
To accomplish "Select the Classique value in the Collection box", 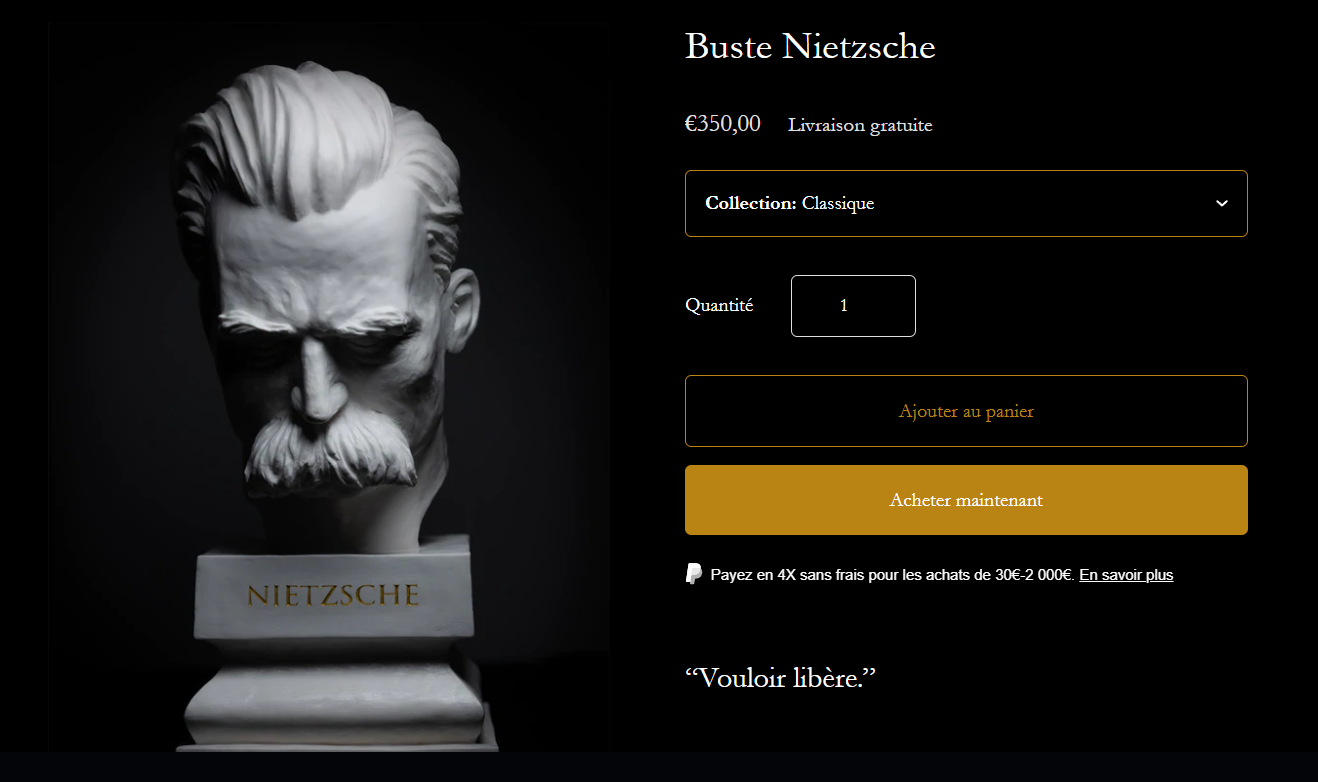I will pyautogui.click(x=838, y=203).
